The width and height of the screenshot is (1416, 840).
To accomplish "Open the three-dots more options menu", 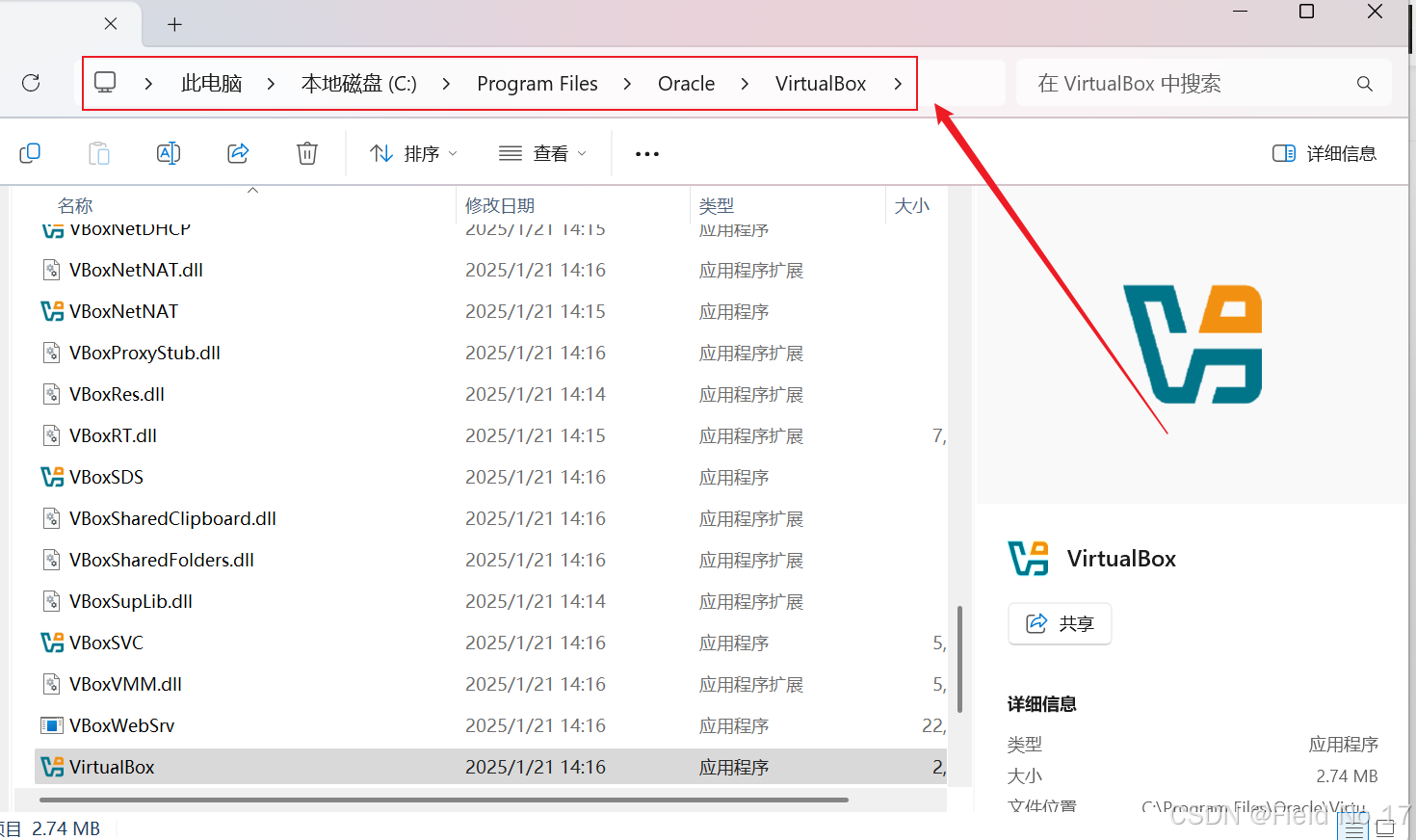I will tap(647, 154).
